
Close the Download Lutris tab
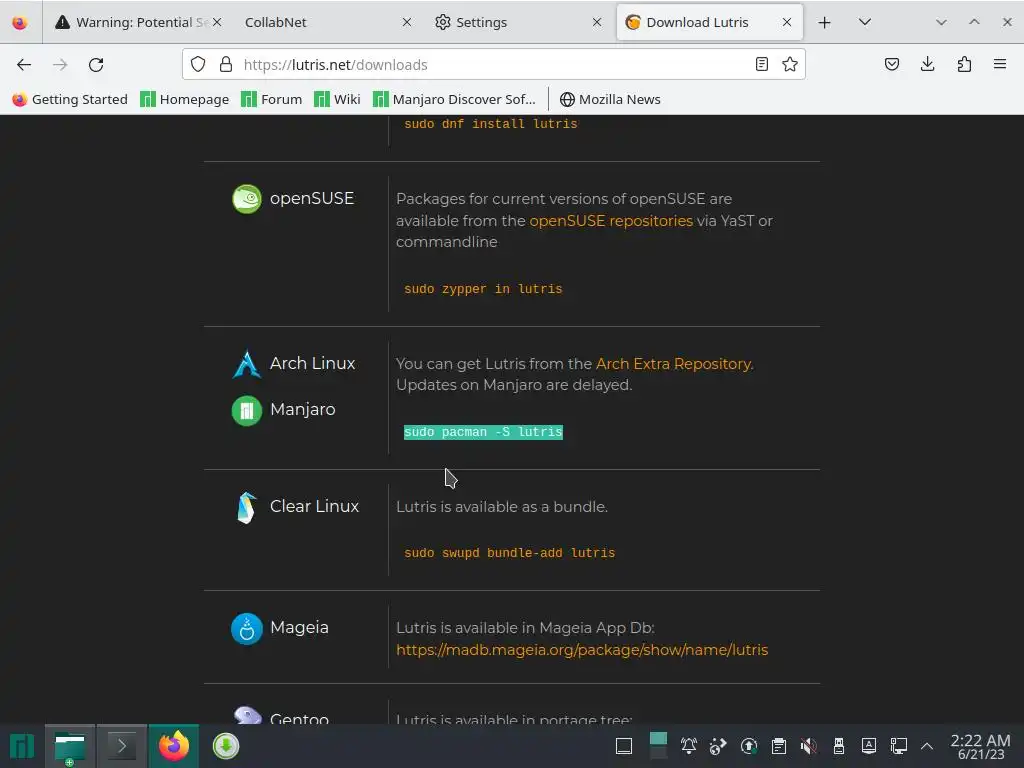pos(787,22)
